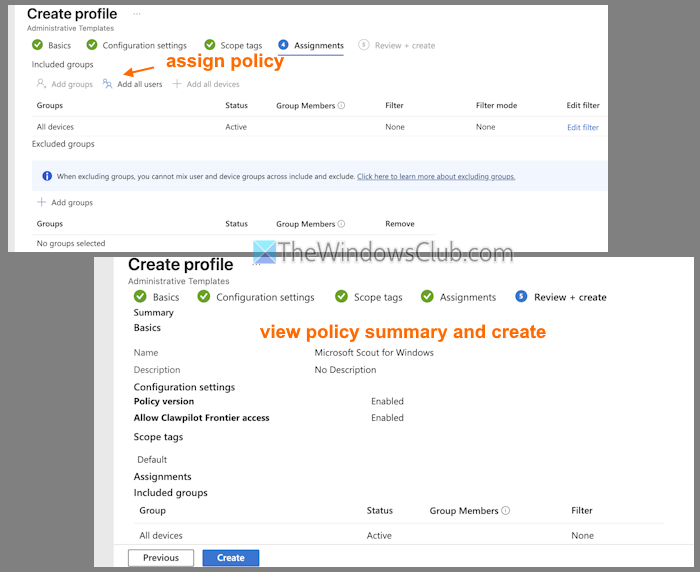This screenshot has width=700, height=572.
Task: Click the All devices row in Included groups table
Action: [x=319, y=127]
